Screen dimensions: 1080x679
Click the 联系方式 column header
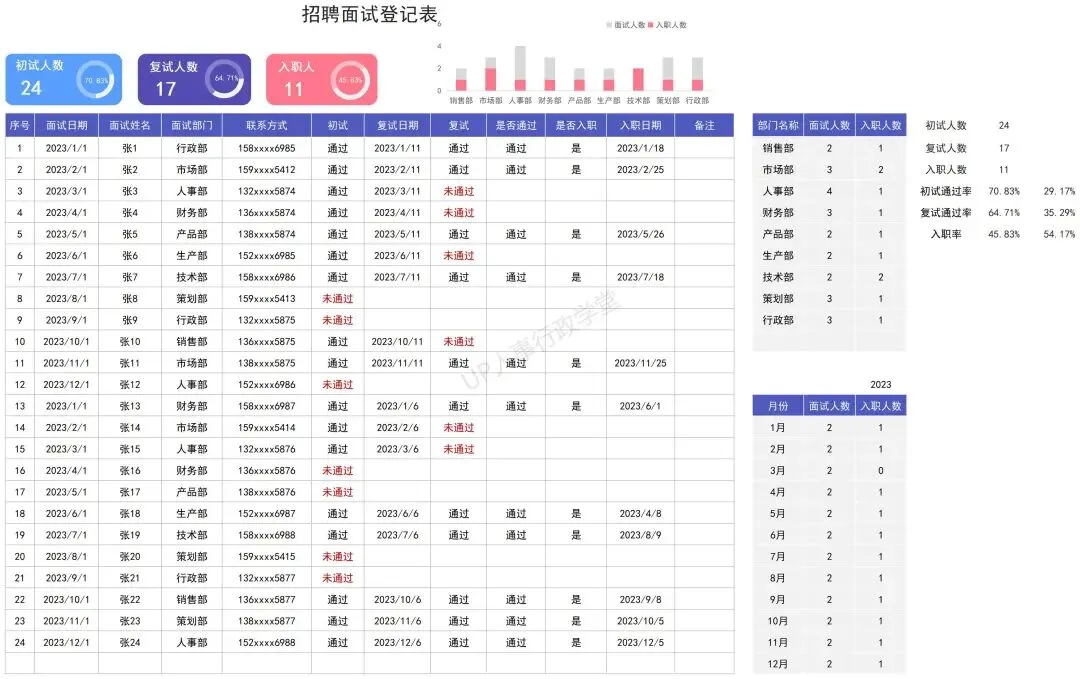tap(267, 125)
